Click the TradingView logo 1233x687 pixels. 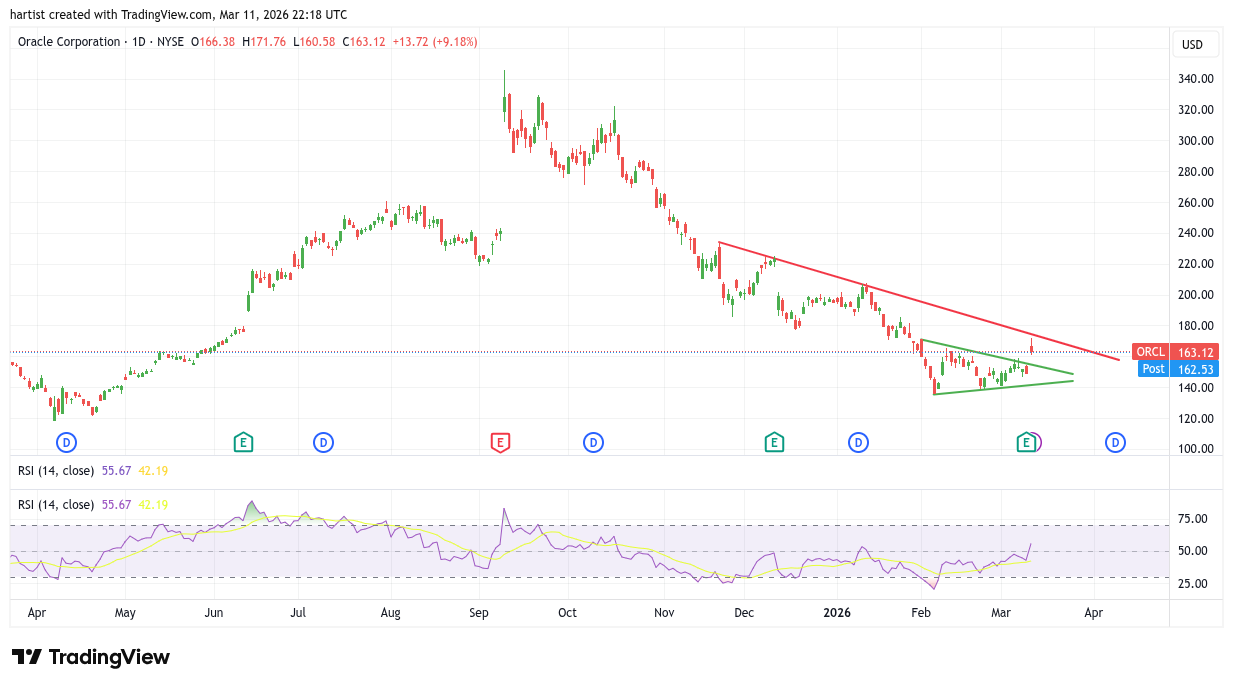(91, 657)
